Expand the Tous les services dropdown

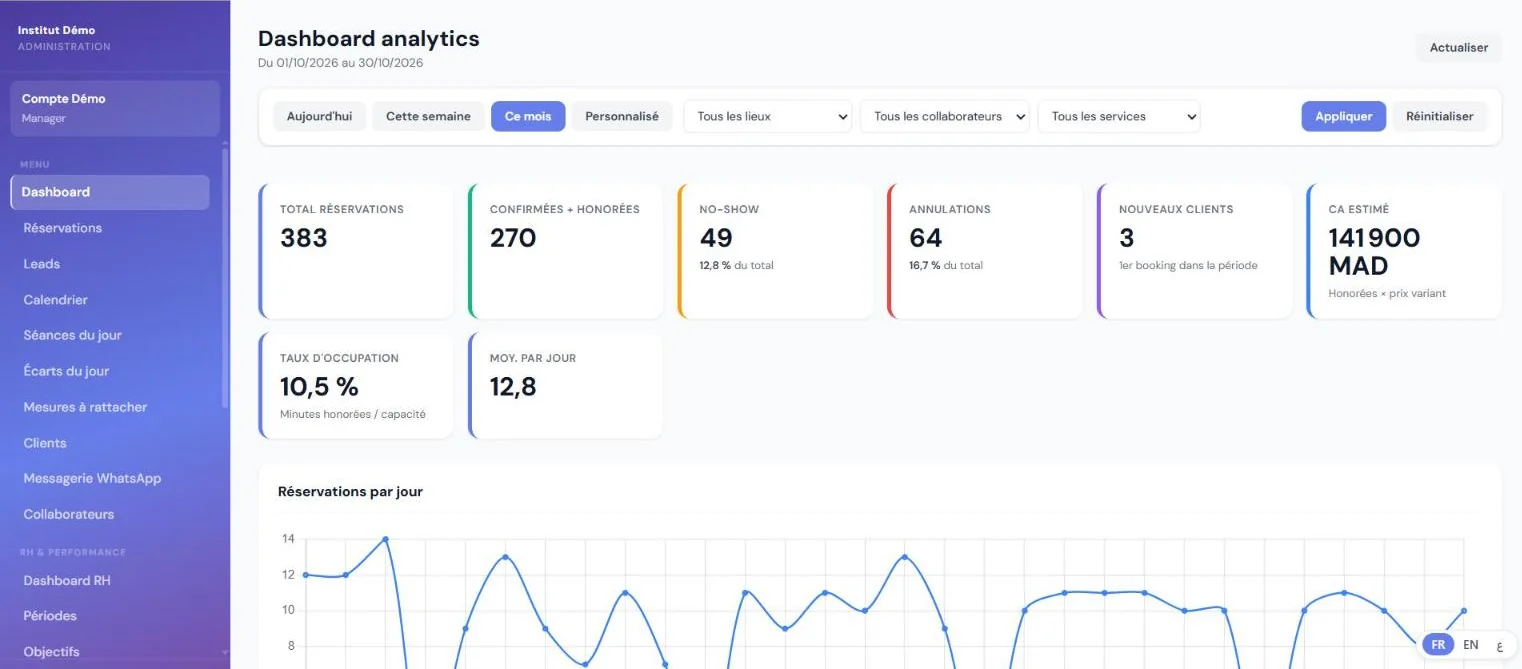[1119, 116]
